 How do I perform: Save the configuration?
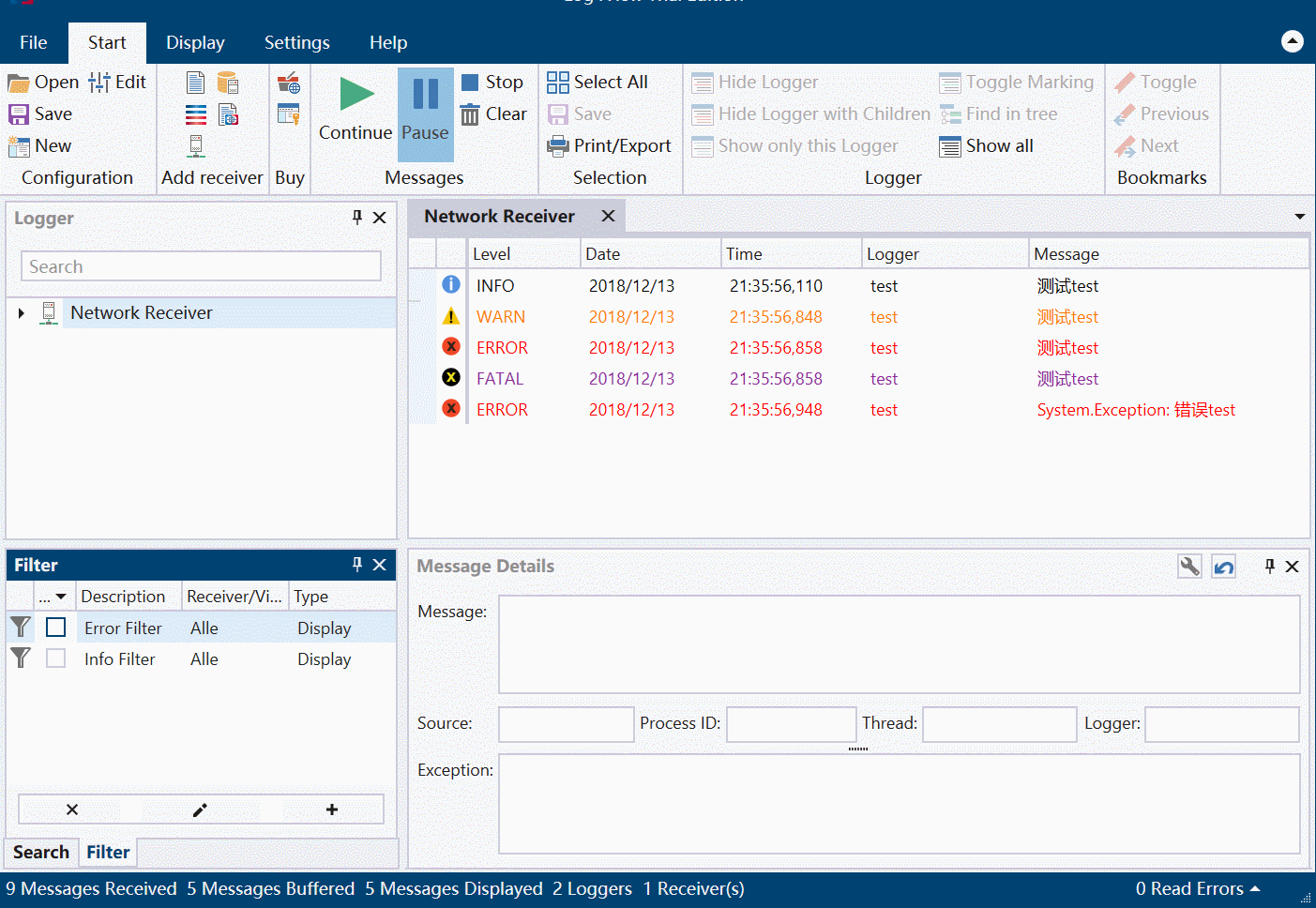tap(40, 114)
